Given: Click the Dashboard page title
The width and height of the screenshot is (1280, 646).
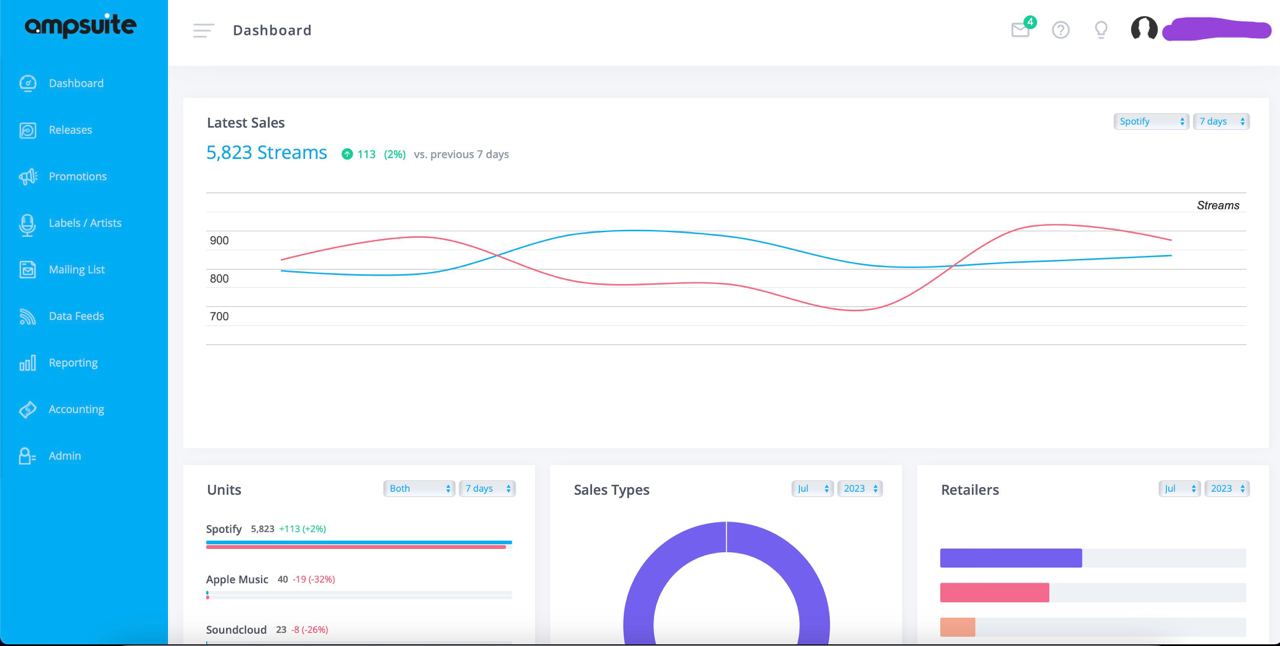Looking at the screenshot, I should coord(272,30).
